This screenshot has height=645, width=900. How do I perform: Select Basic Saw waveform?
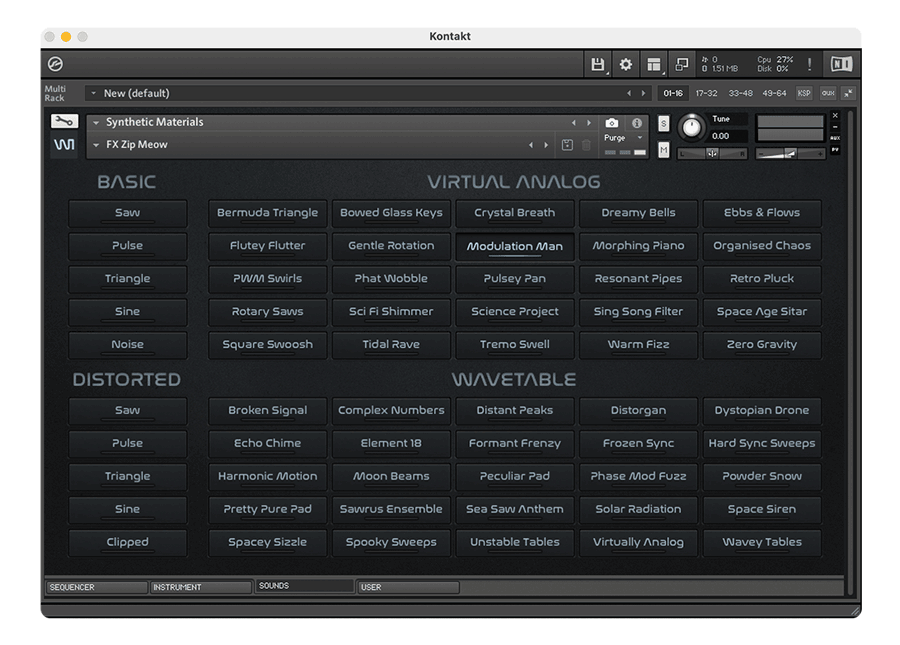pos(127,213)
